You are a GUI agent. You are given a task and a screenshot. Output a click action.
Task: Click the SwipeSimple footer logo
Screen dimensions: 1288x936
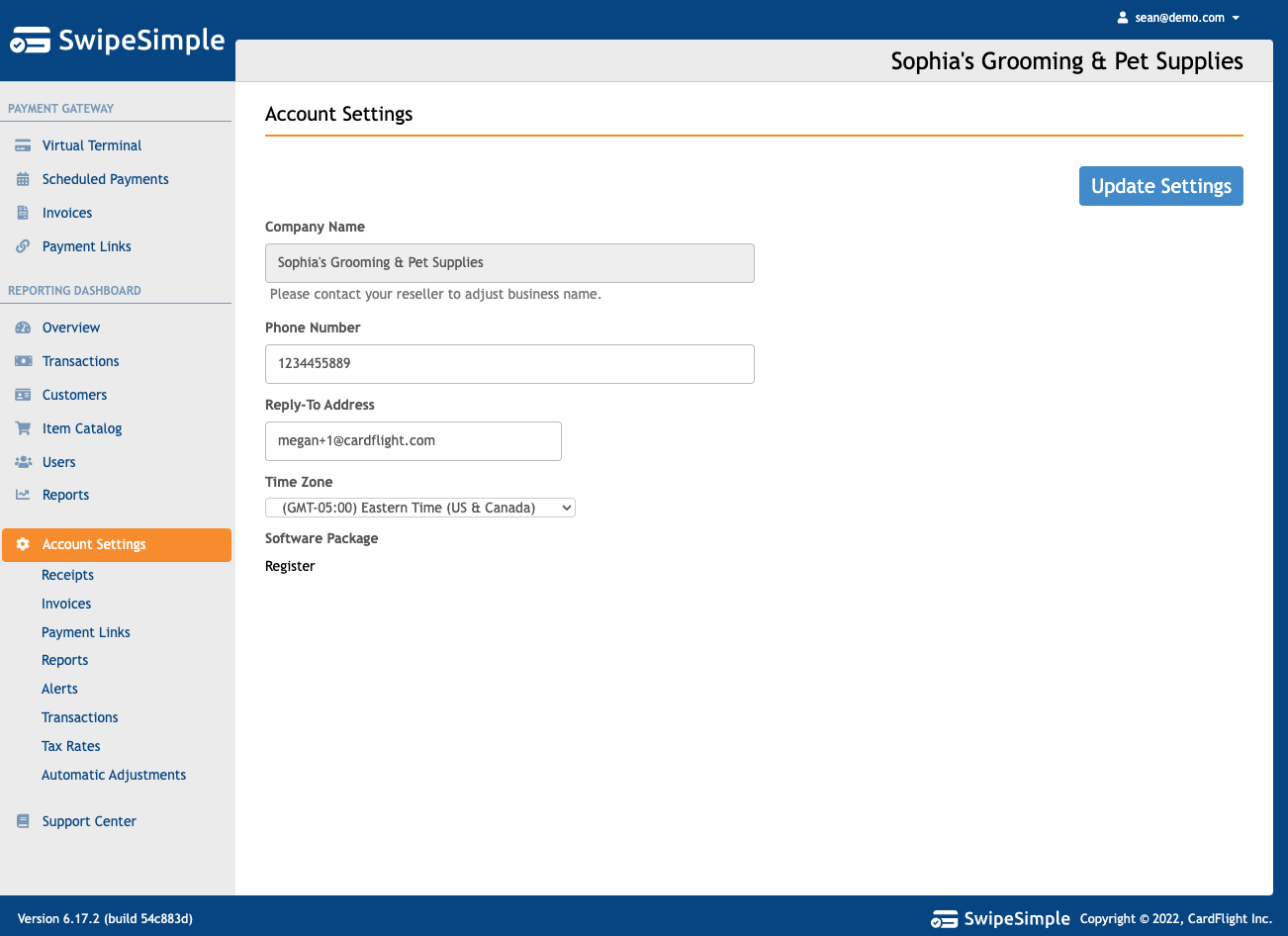point(1000,919)
